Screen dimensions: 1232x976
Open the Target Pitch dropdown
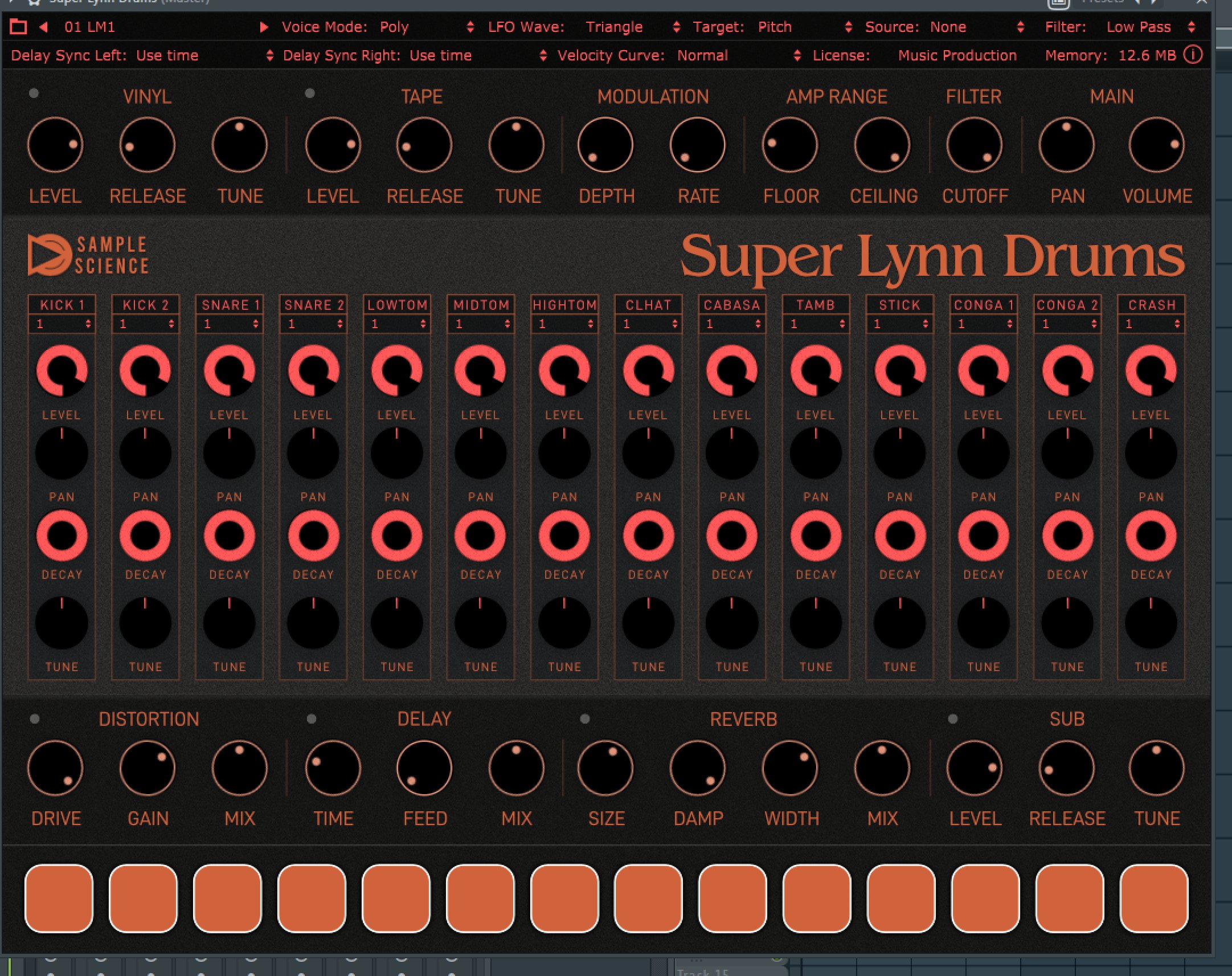click(805, 27)
